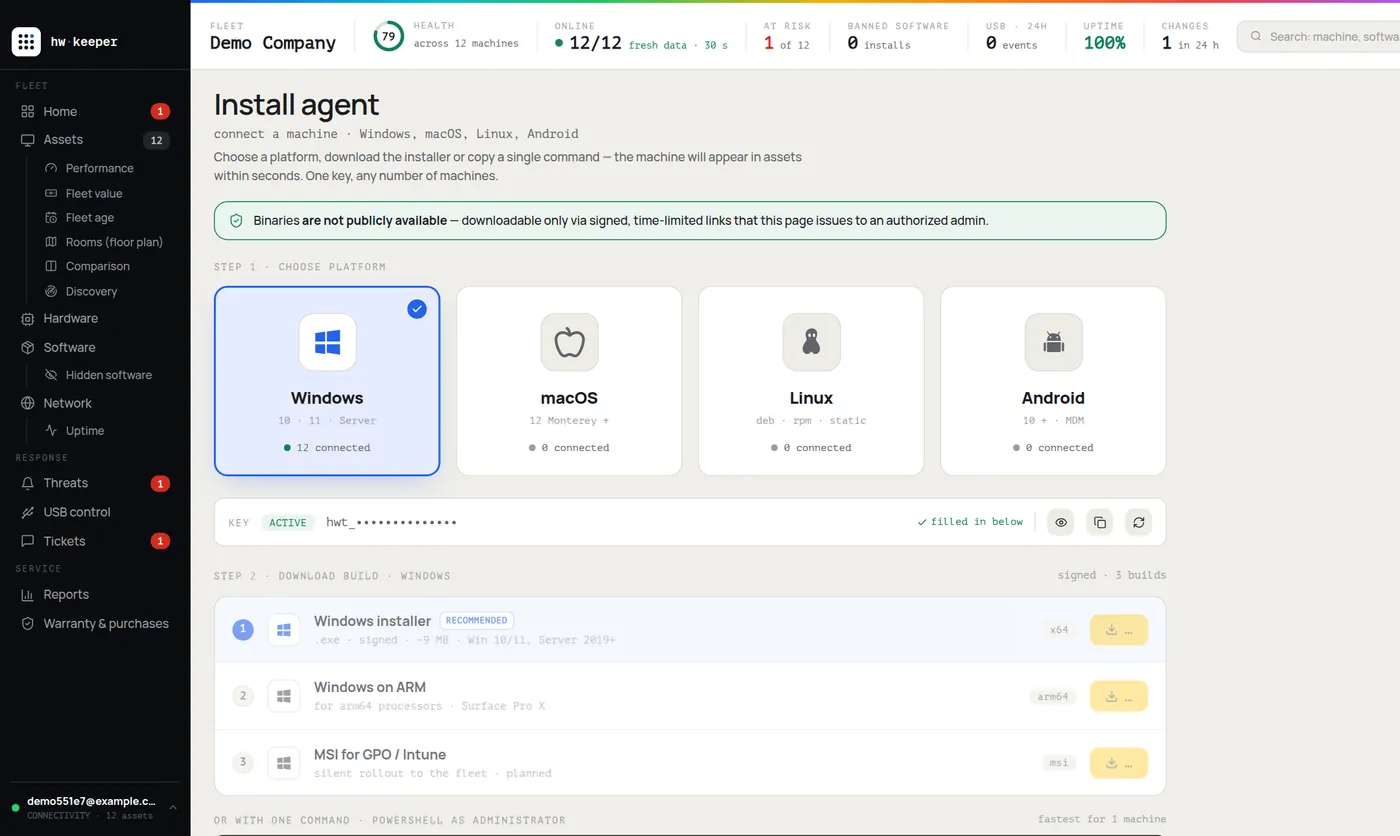This screenshot has width=1400, height=836.
Task: Click the Changes 1 in 24 h stat
Action: pos(1190,36)
